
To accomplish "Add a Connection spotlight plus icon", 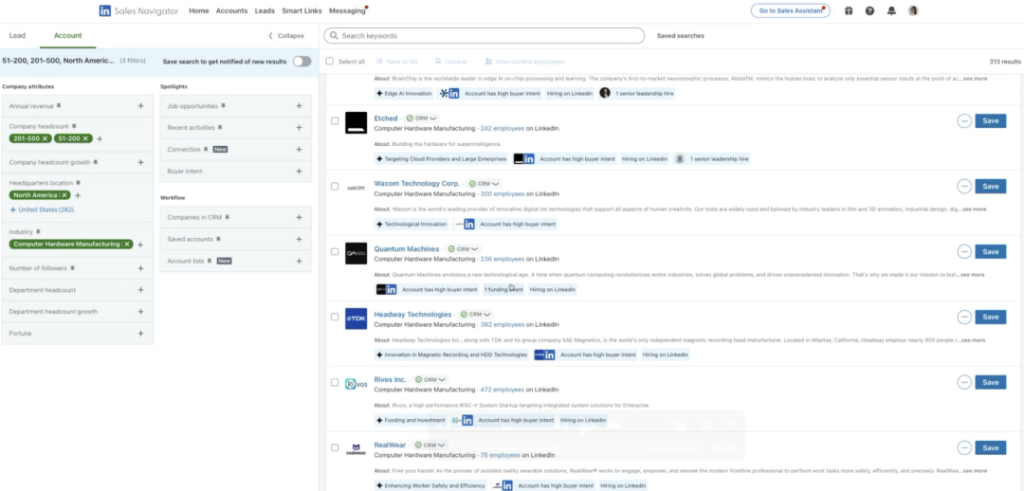I will pos(298,150).
